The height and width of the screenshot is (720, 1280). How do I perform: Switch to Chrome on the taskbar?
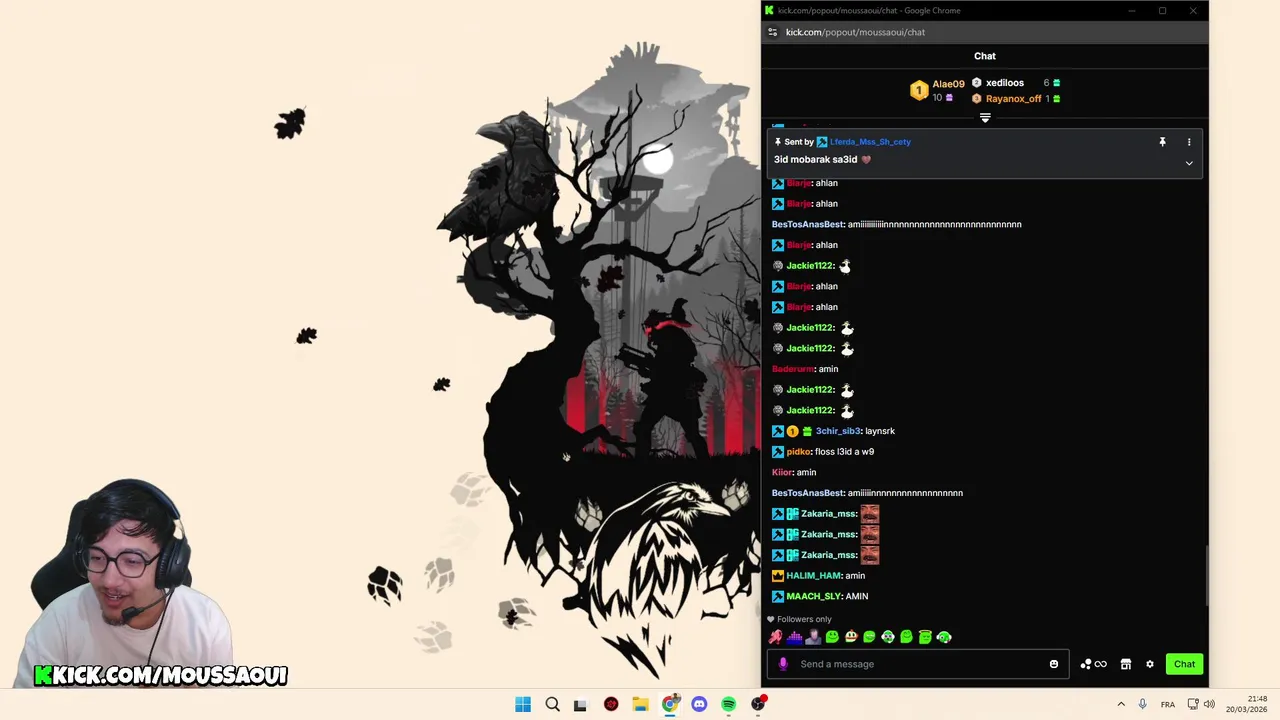point(670,704)
